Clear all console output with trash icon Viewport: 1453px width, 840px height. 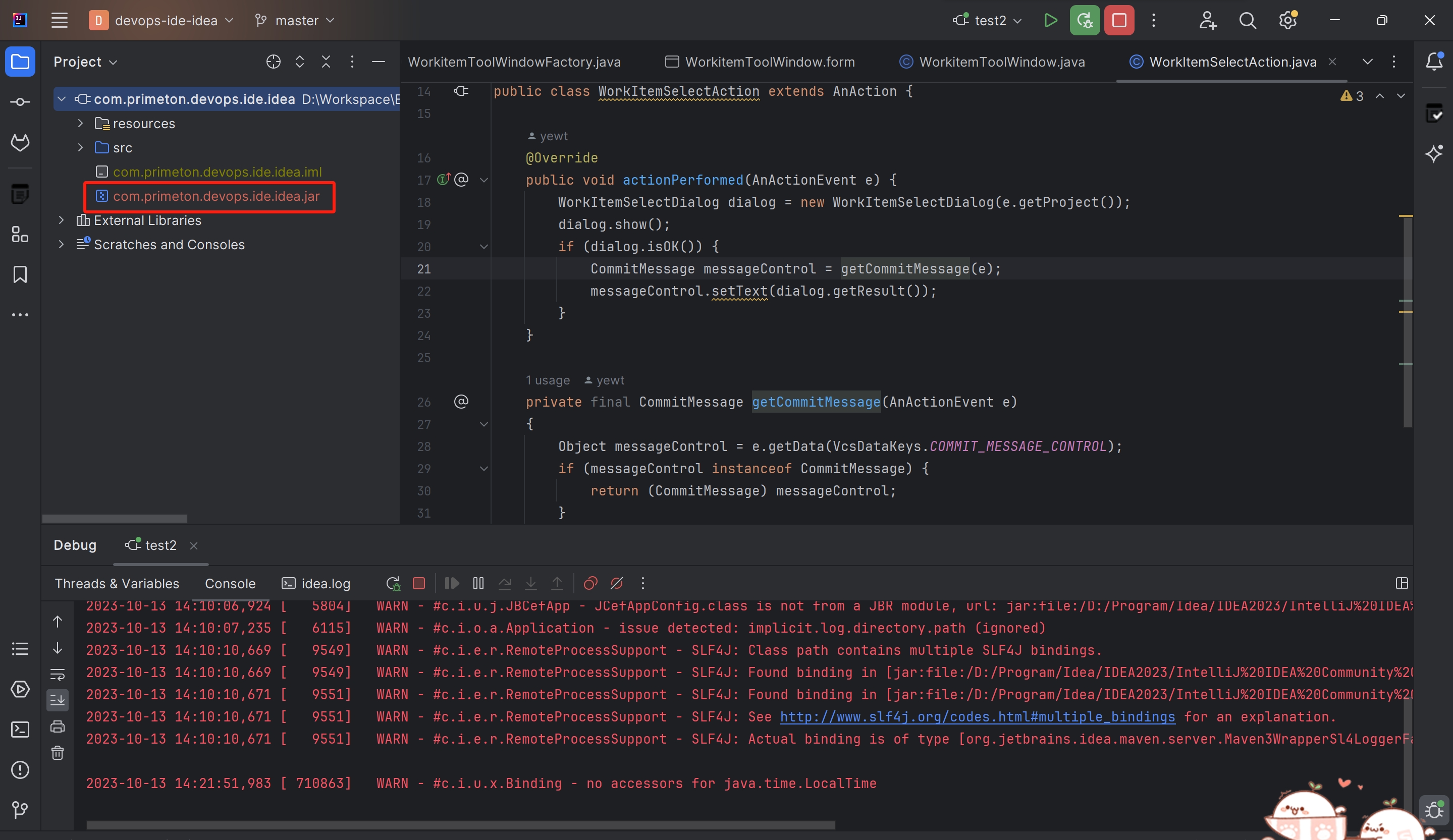(x=58, y=753)
